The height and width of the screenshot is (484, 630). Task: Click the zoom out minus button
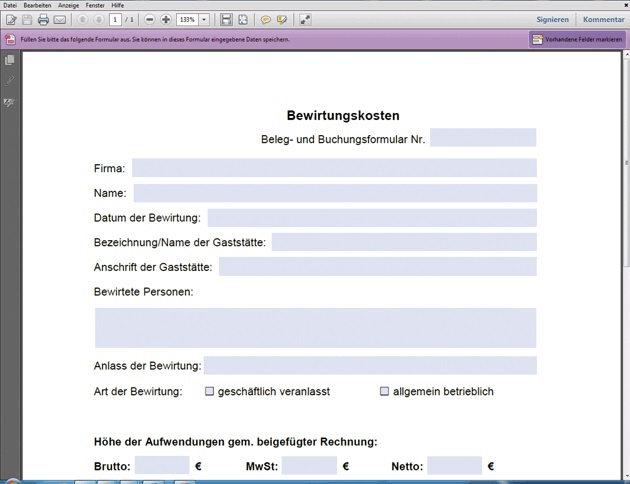coord(150,20)
